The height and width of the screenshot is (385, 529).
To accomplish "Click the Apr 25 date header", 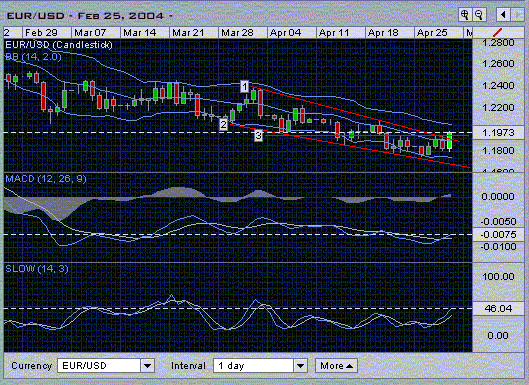I will (x=438, y=33).
